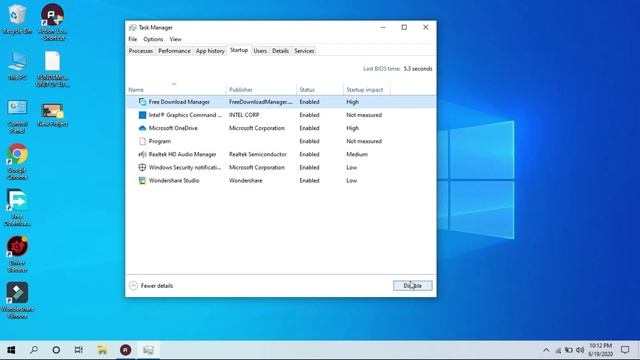The image size is (640, 360).
Task: Switch to the Processes tab
Action: 141,51
